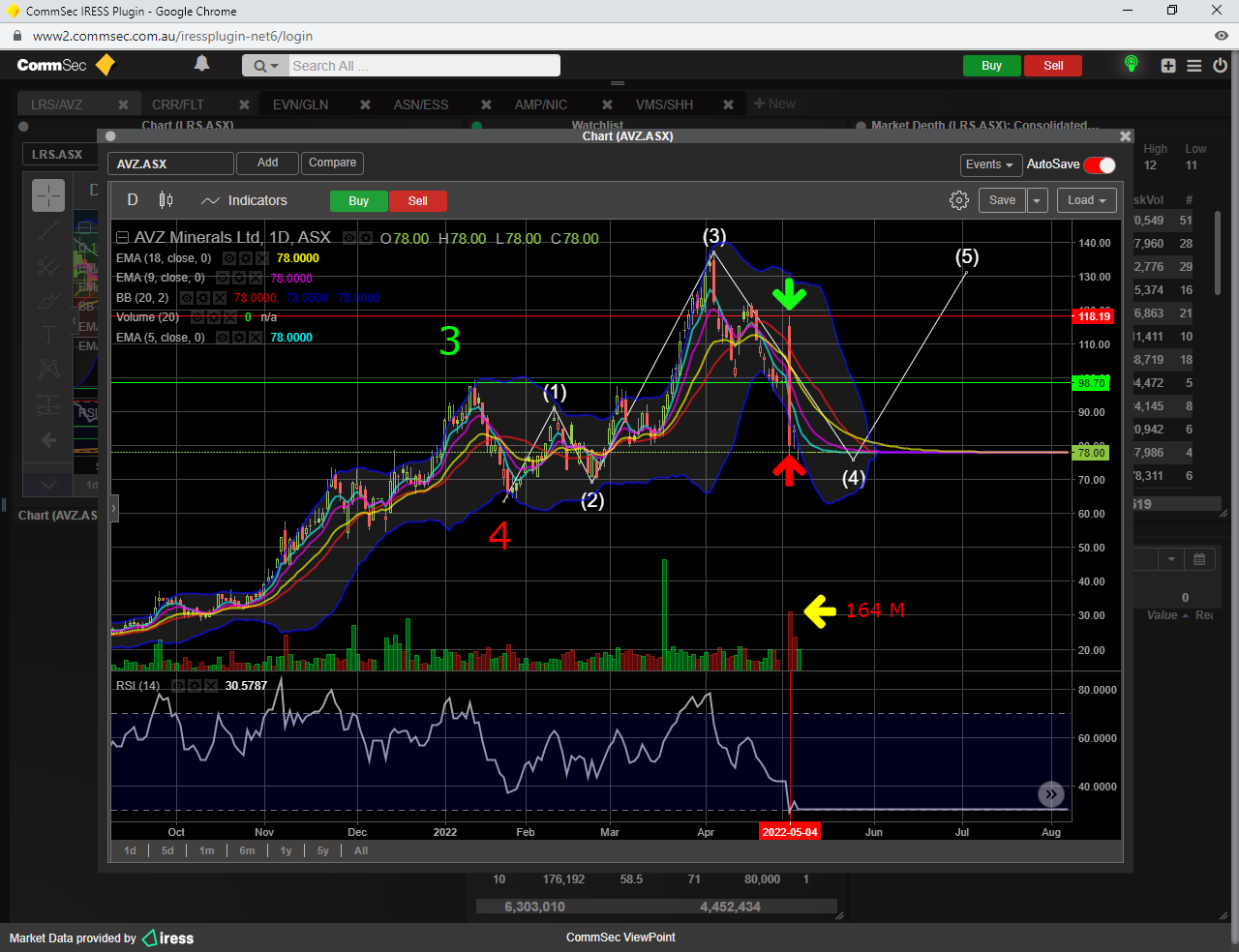Remove the EMA (9, close, 0) indicator
This screenshot has width=1239, height=952.
(255, 279)
